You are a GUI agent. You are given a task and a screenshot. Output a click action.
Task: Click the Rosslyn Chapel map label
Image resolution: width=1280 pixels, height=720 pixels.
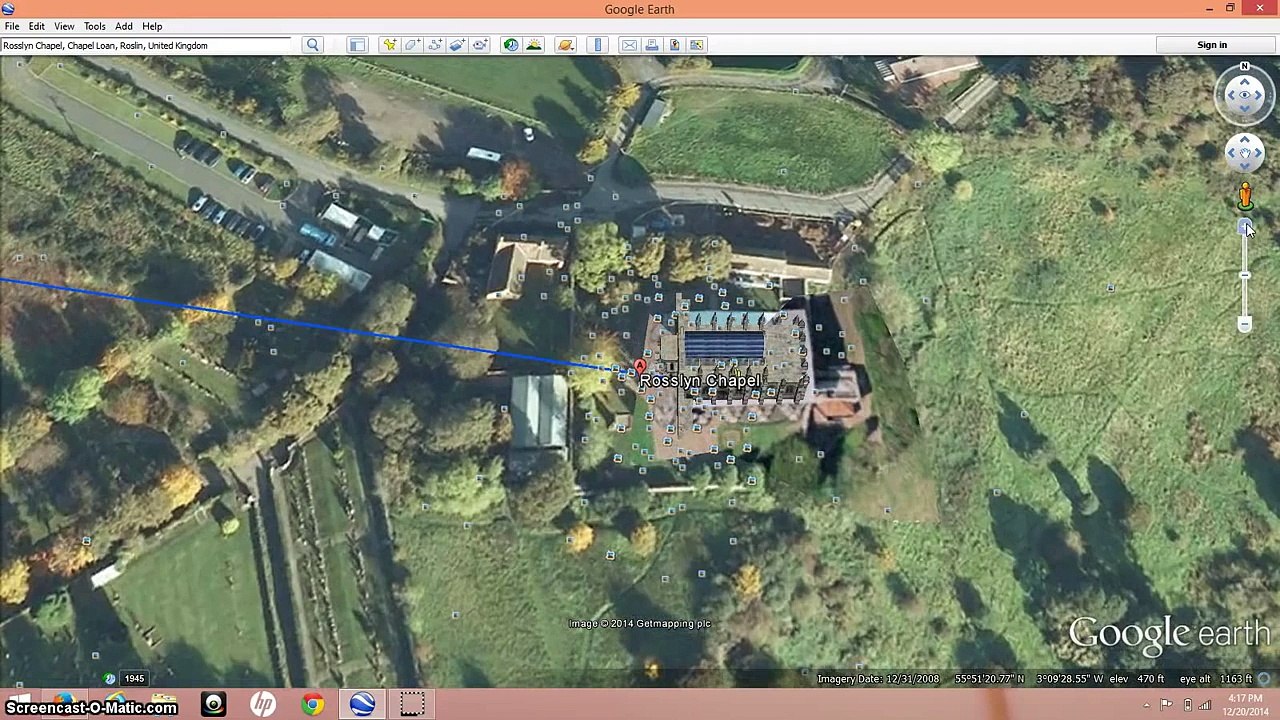click(x=700, y=381)
